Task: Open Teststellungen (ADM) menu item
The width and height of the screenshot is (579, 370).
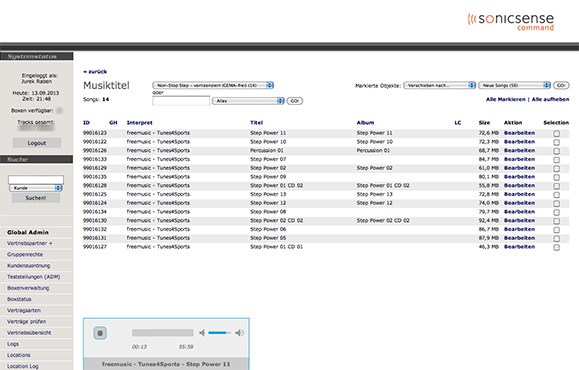Action: [x=34, y=277]
